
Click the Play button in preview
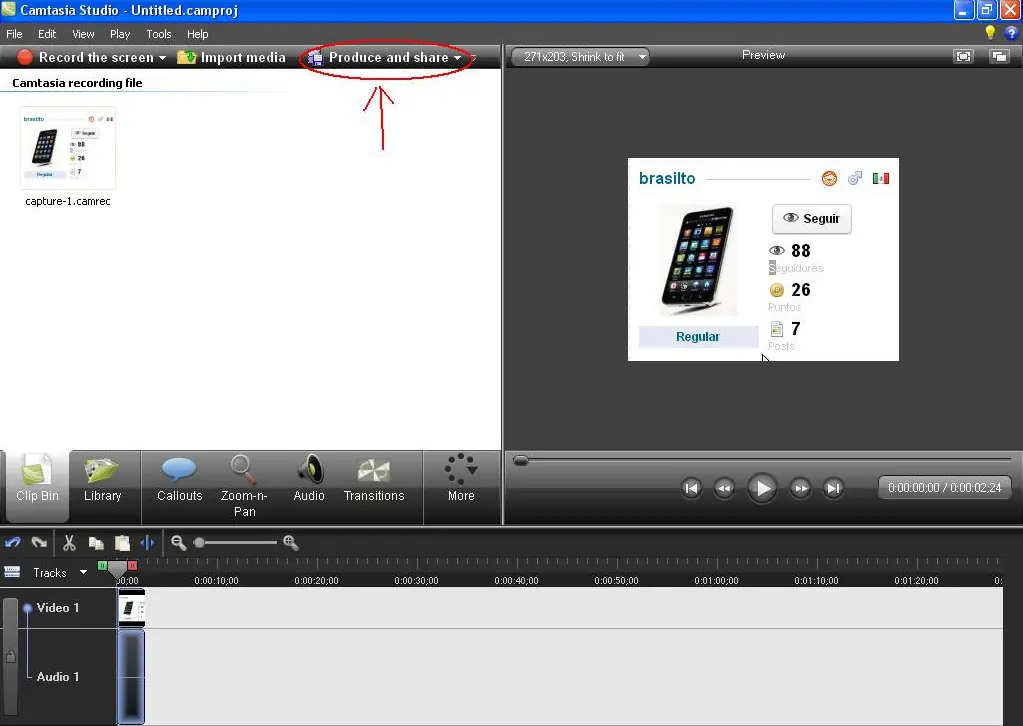click(762, 488)
